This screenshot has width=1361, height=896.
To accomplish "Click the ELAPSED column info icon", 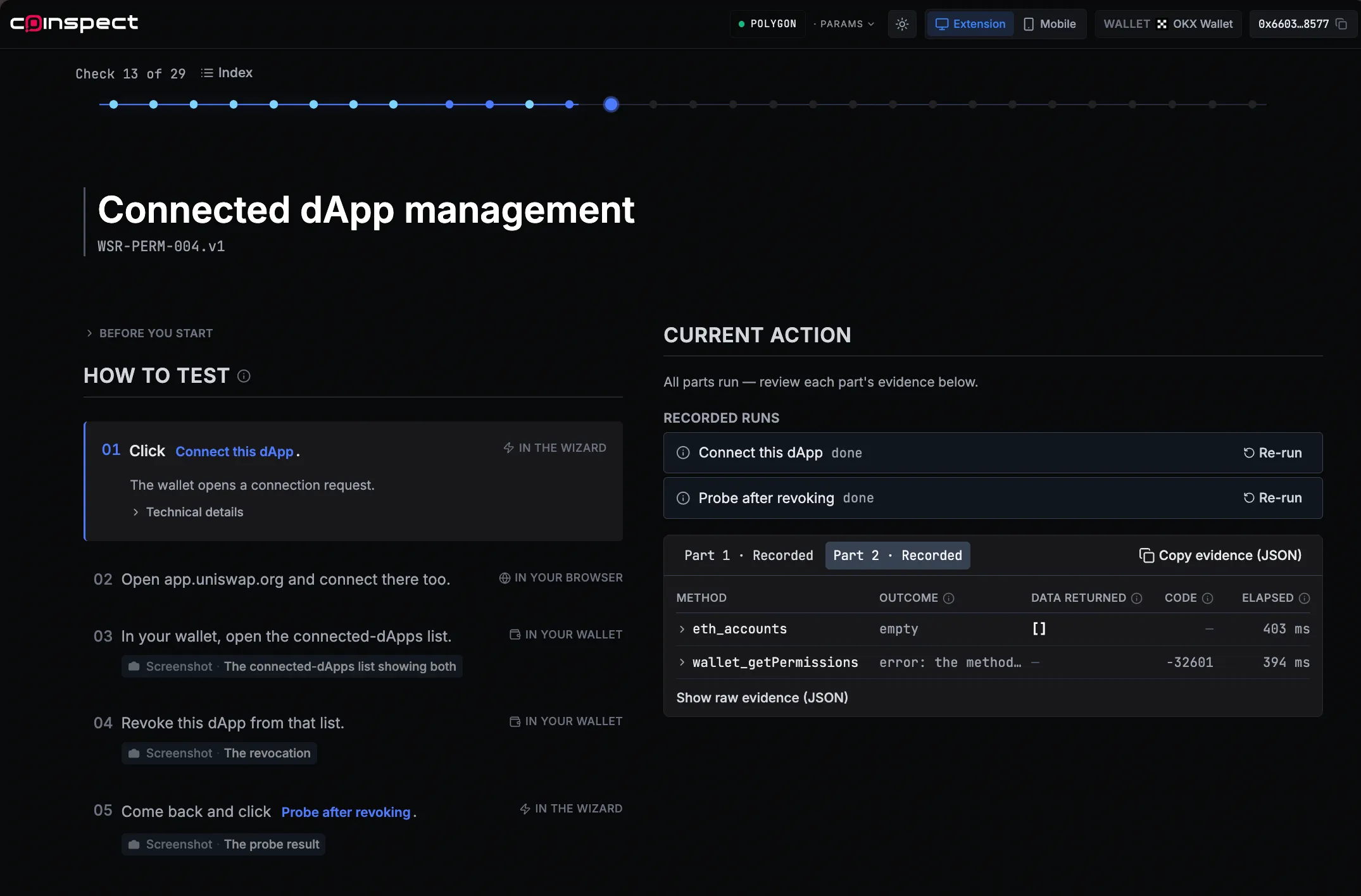I will click(x=1304, y=598).
